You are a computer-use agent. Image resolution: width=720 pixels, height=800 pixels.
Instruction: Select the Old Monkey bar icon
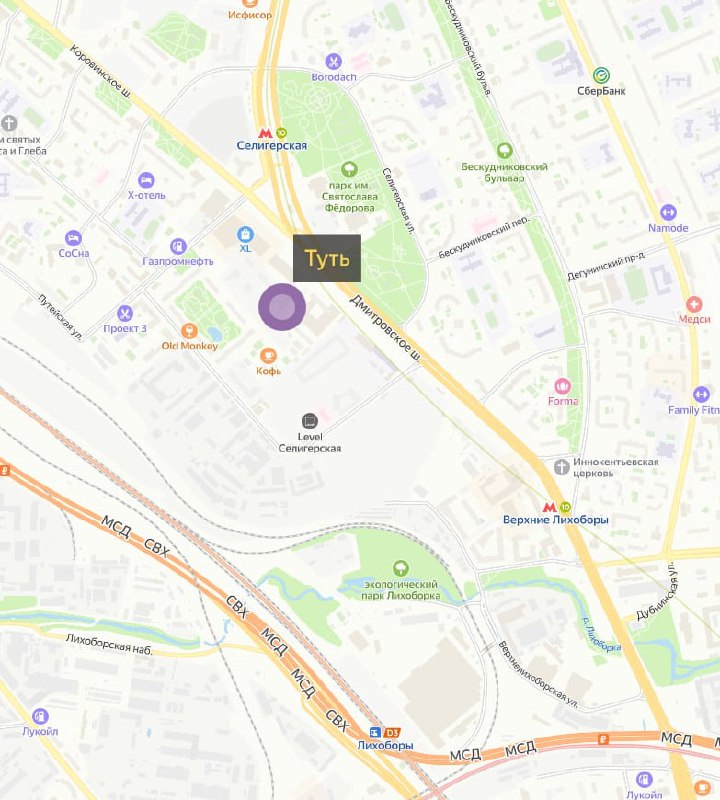189,331
